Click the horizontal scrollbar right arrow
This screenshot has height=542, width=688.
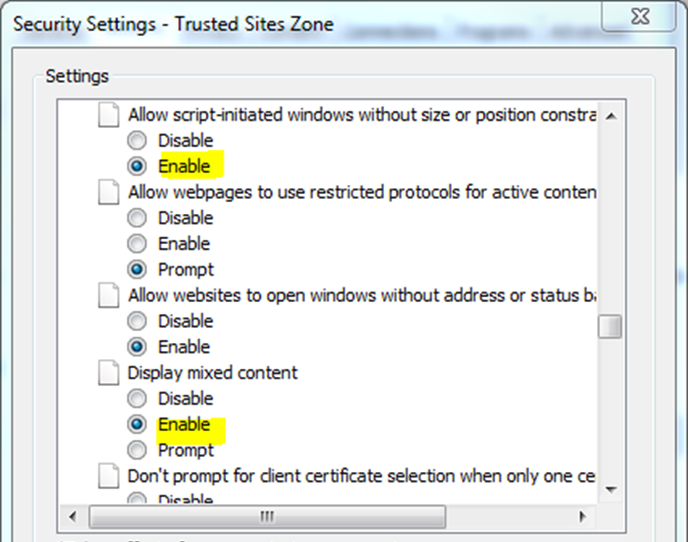pos(582,517)
